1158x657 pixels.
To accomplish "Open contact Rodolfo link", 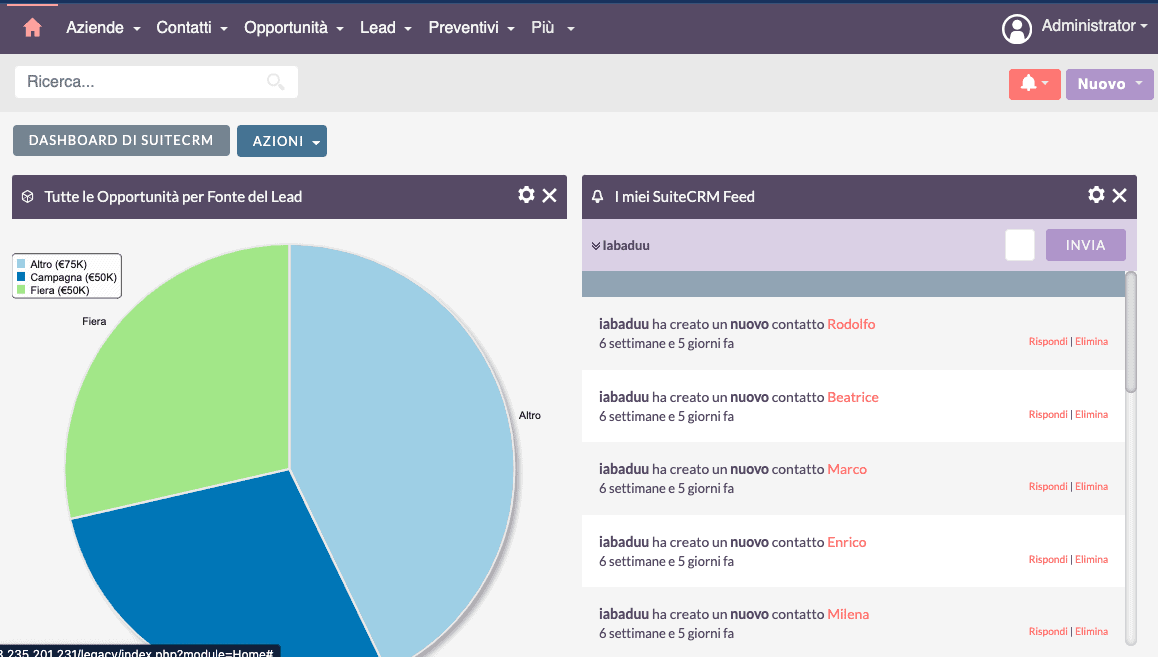I will pos(851,324).
